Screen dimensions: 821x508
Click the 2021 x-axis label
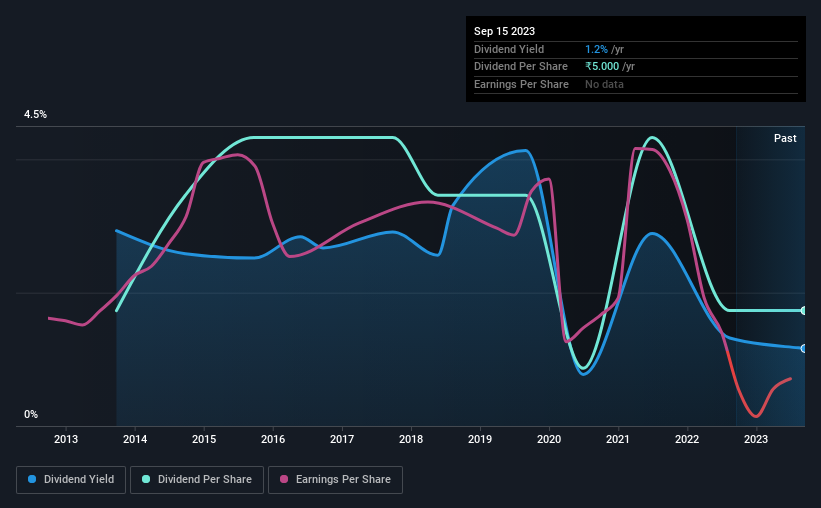pos(618,439)
